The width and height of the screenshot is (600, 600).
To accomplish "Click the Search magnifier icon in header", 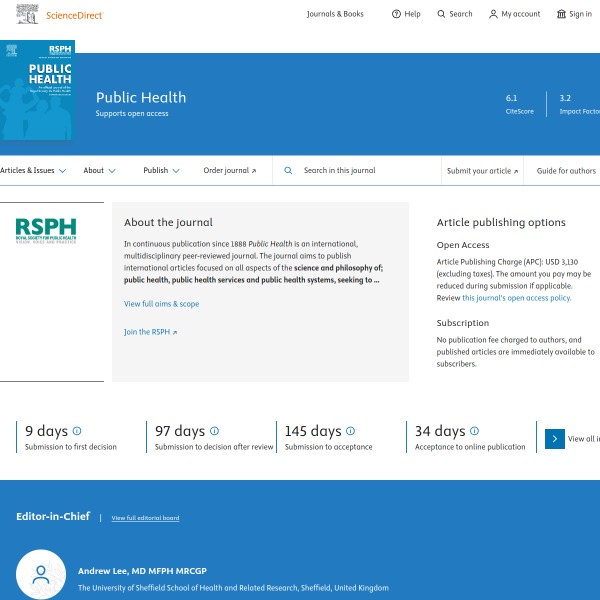I will 441,14.
